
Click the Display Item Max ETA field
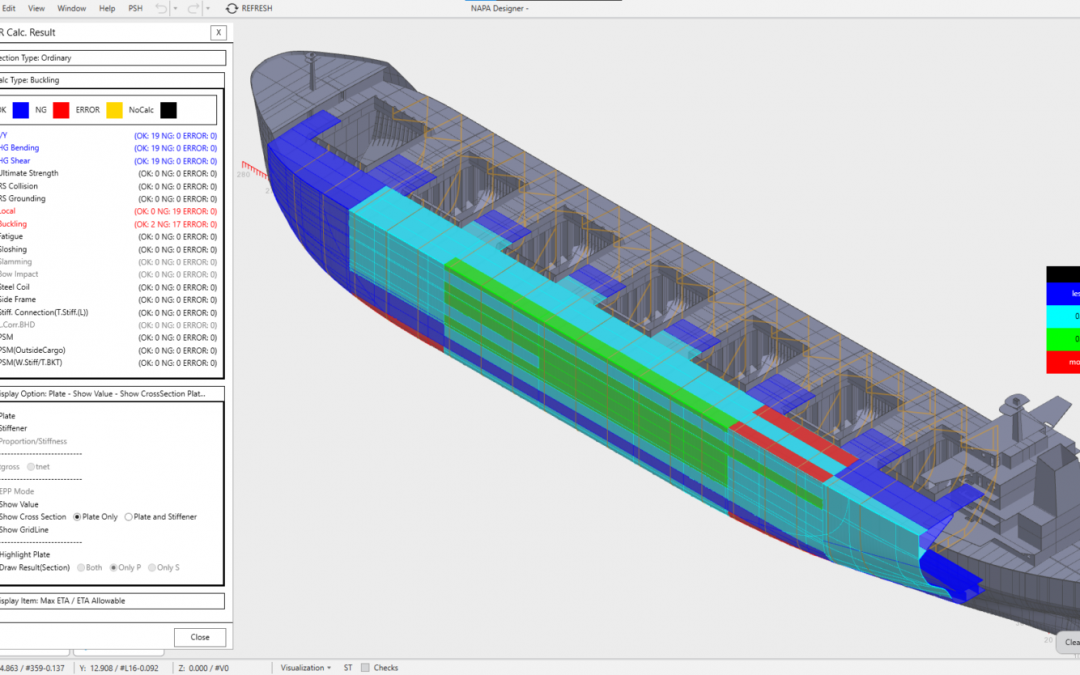[x=112, y=601]
